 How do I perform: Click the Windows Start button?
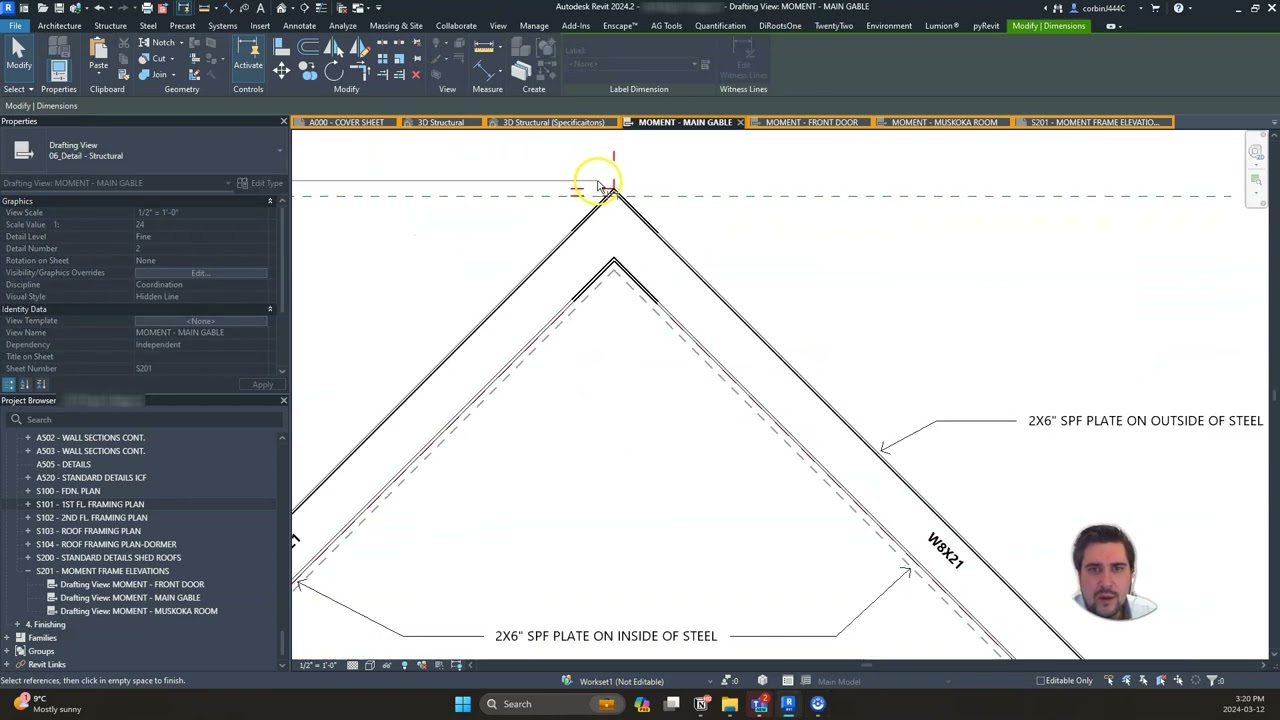pos(463,704)
